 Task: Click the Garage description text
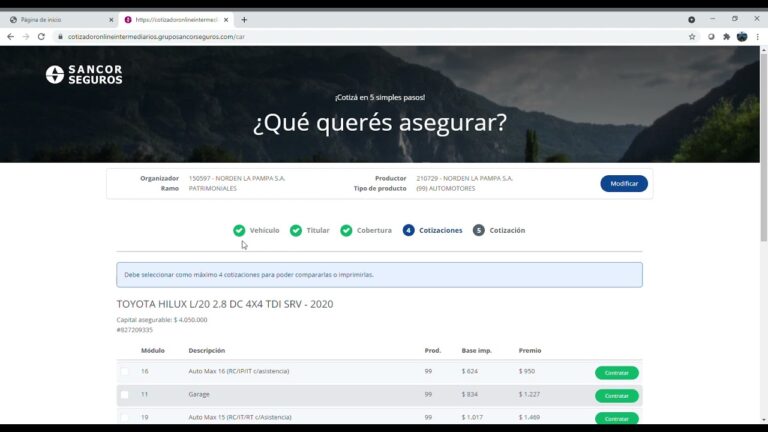click(199, 394)
